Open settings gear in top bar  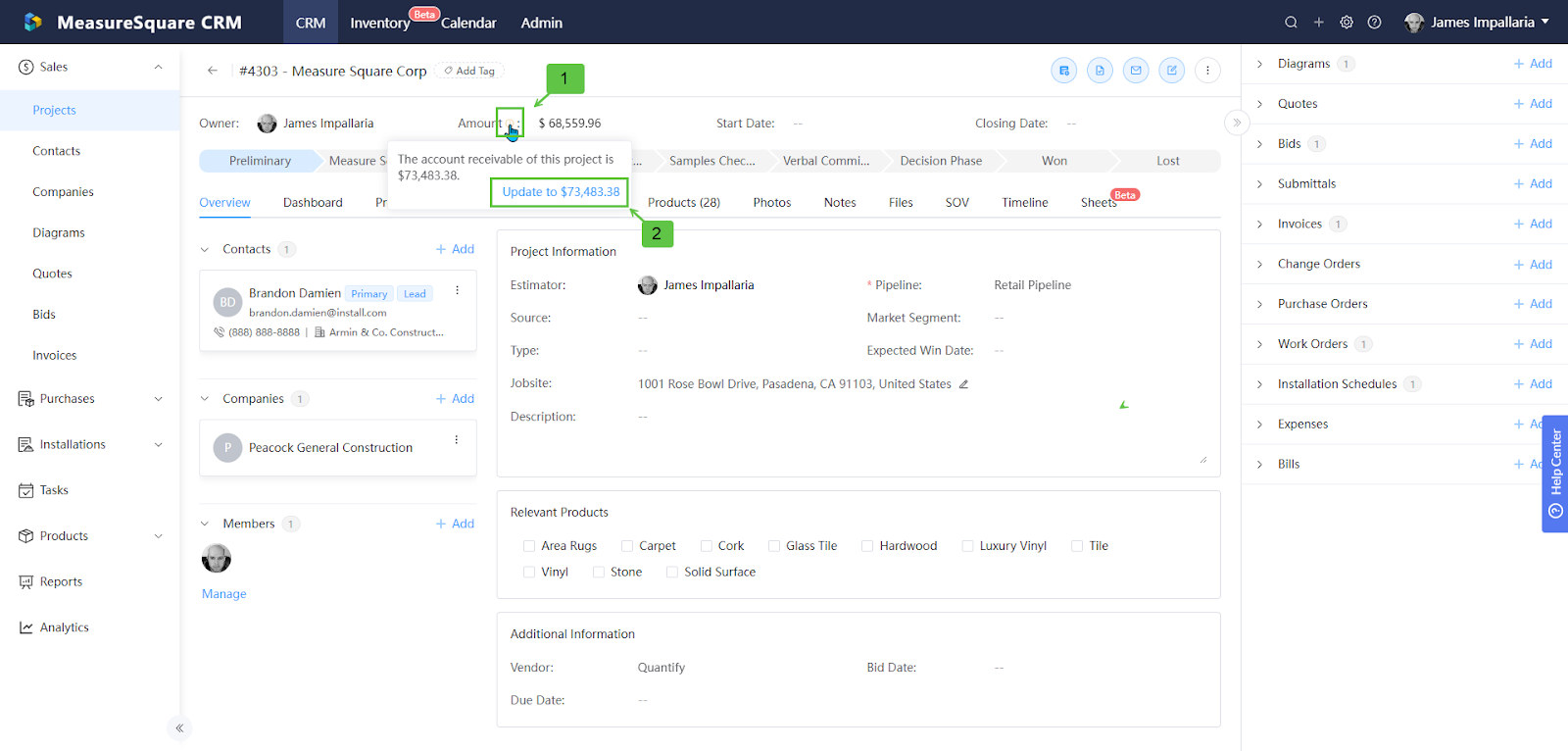tap(1347, 23)
